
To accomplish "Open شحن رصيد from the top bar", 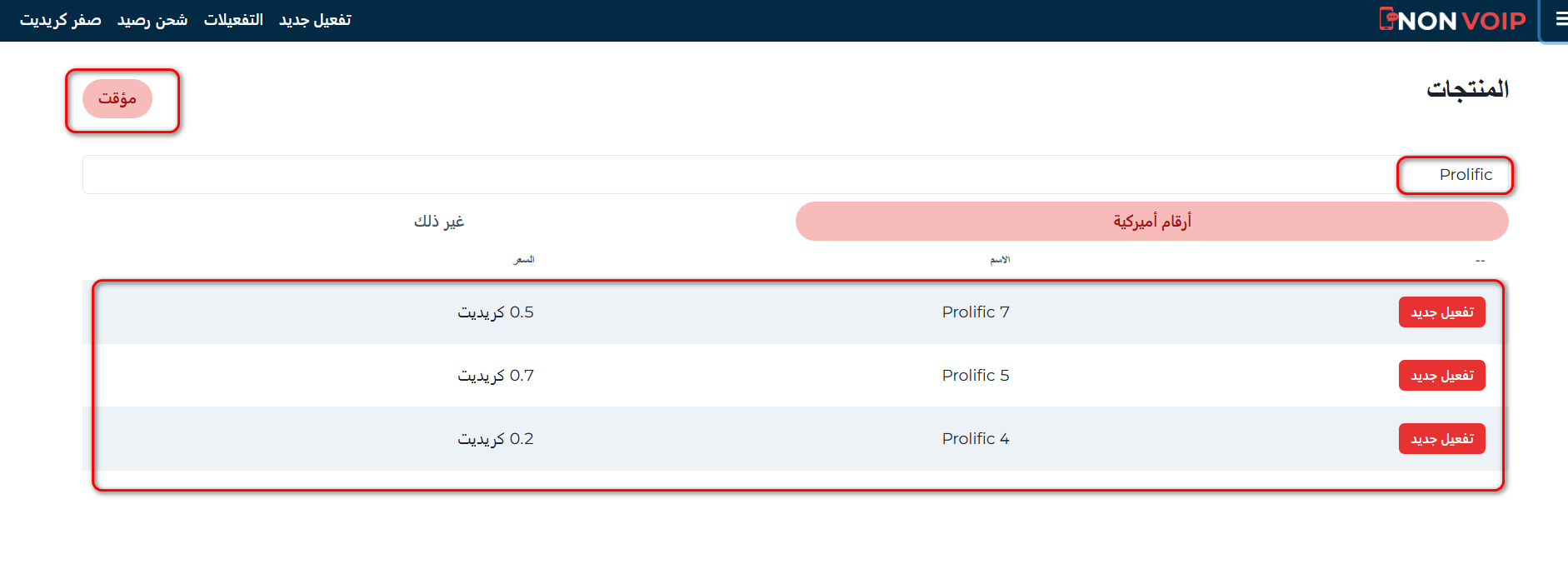I will click(152, 20).
